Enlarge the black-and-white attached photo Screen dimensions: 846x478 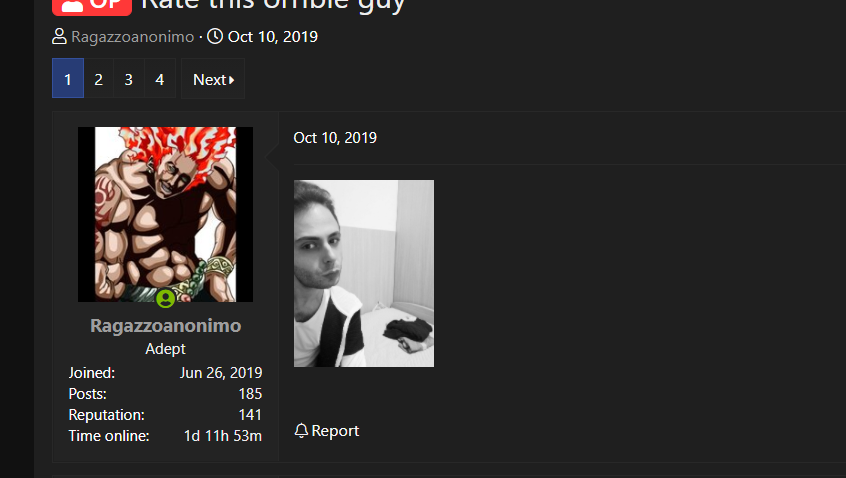[364, 274]
